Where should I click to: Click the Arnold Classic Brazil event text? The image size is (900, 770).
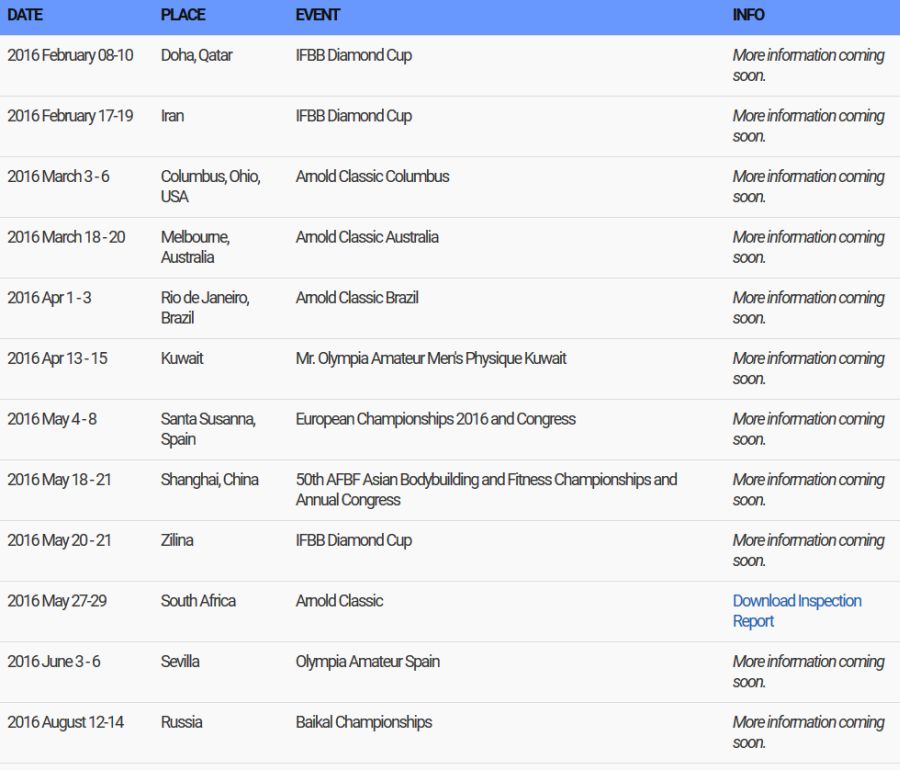[x=357, y=297]
